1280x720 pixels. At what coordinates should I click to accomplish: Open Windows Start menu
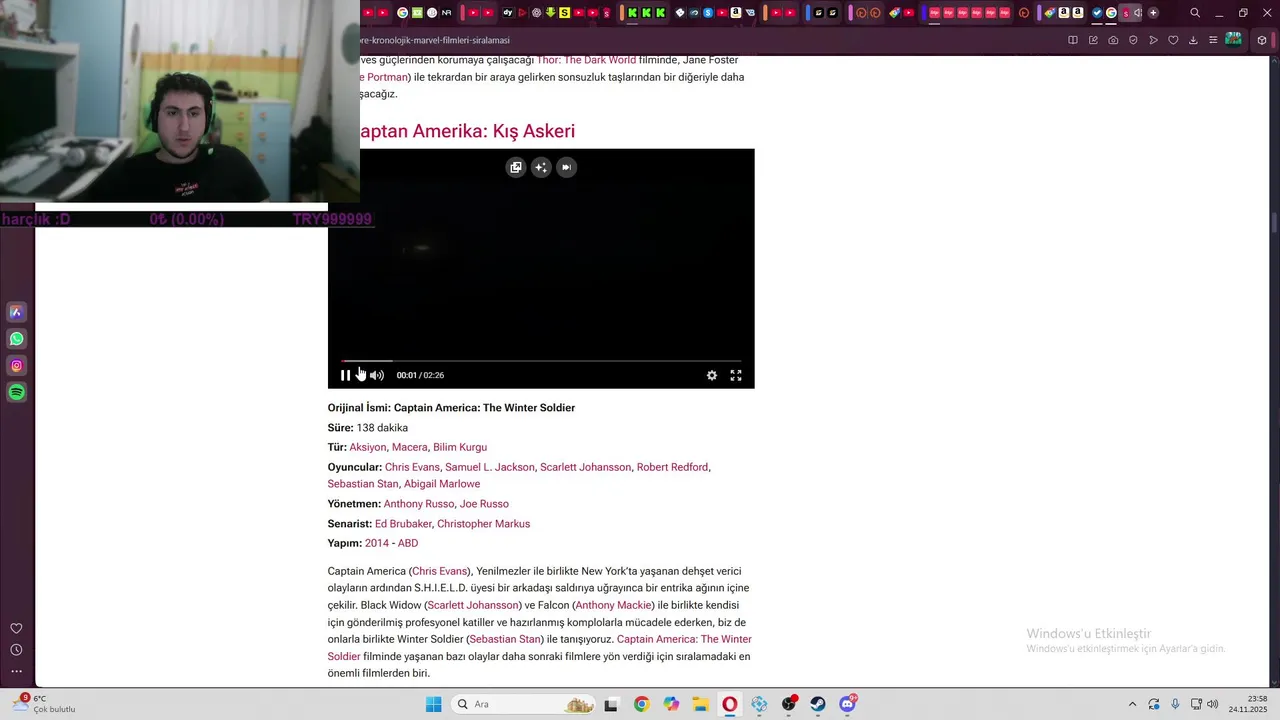point(433,704)
